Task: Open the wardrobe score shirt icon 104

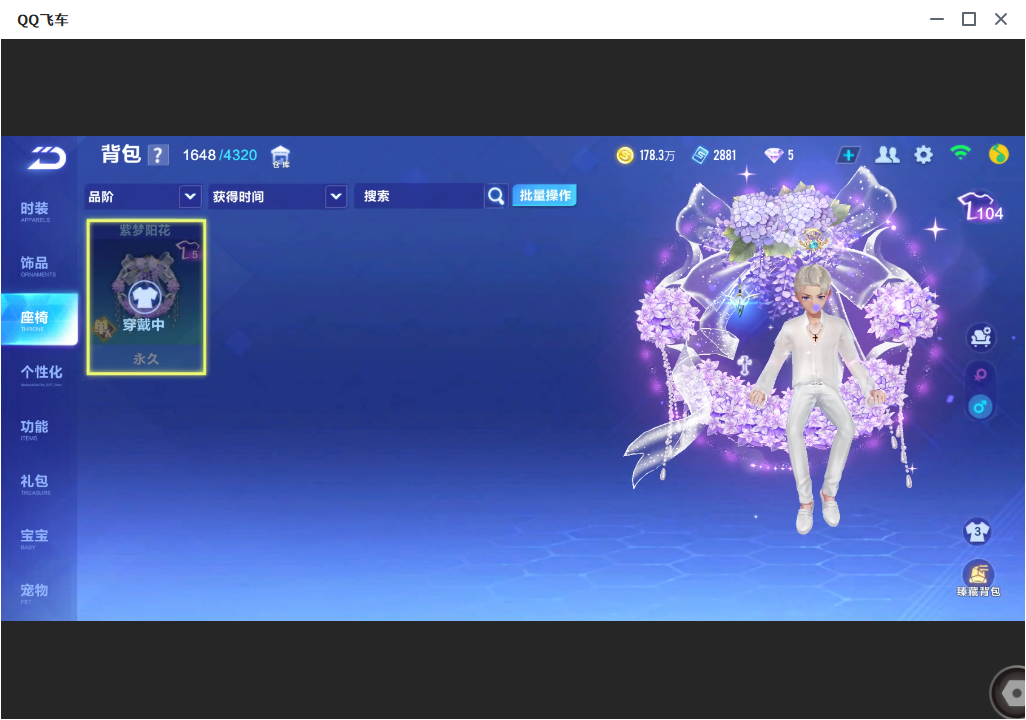Action: (980, 207)
